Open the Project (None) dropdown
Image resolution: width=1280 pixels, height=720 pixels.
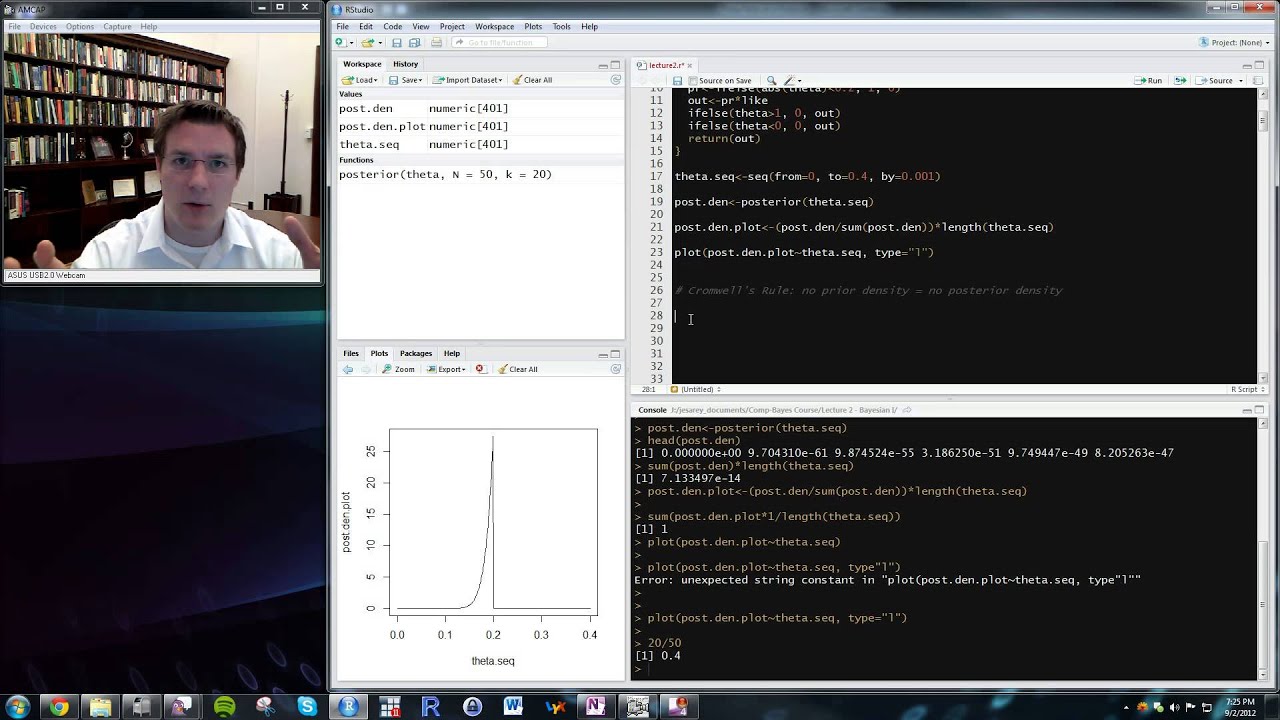pos(1235,42)
